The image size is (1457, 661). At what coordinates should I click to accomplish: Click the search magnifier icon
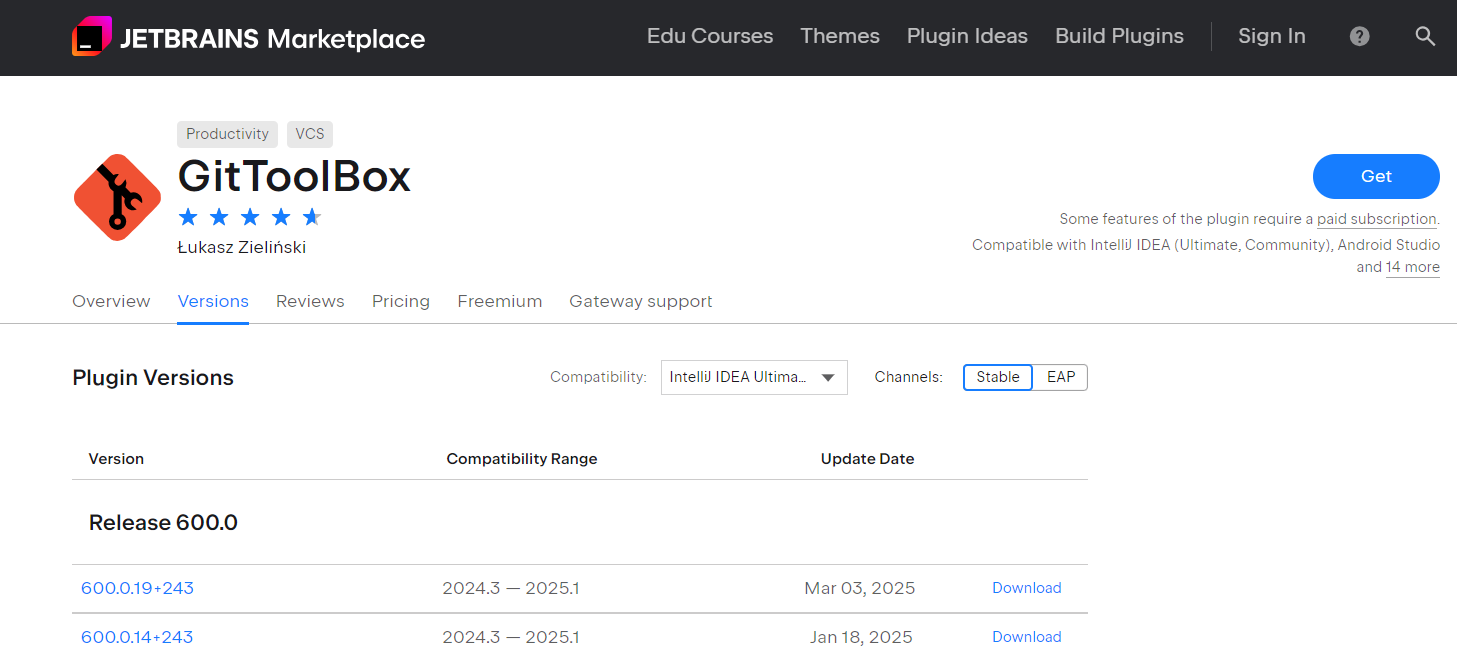point(1425,37)
